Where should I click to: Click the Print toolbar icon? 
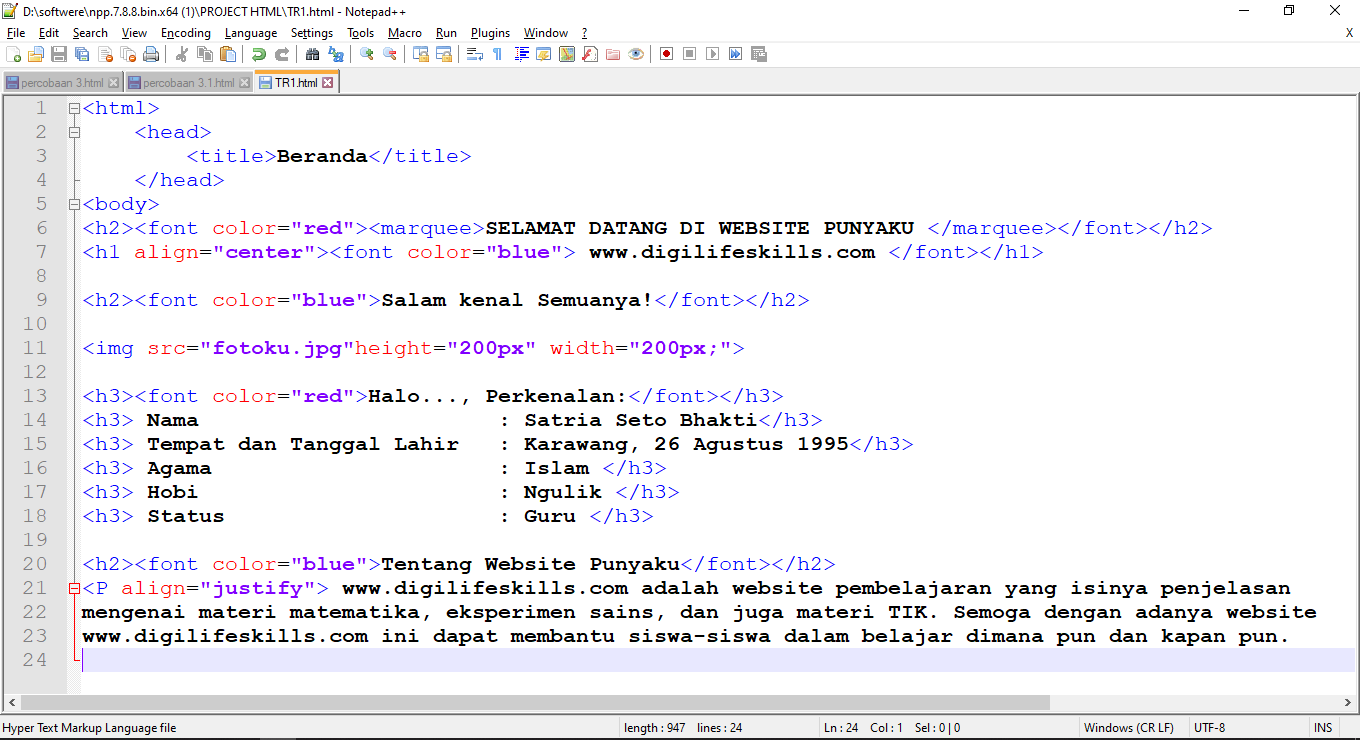150,54
